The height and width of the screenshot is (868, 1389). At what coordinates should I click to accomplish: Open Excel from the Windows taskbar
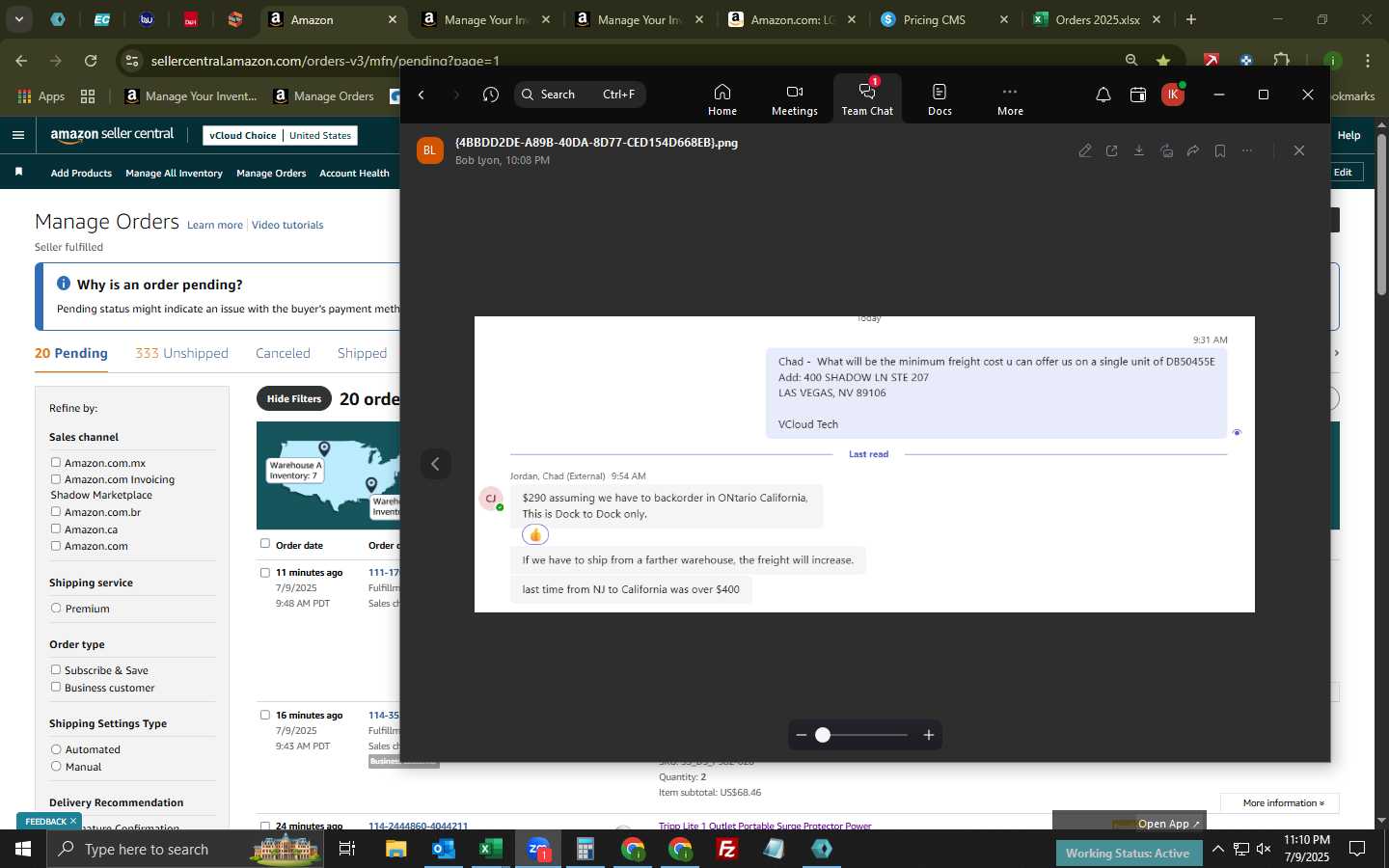(x=490, y=849)
